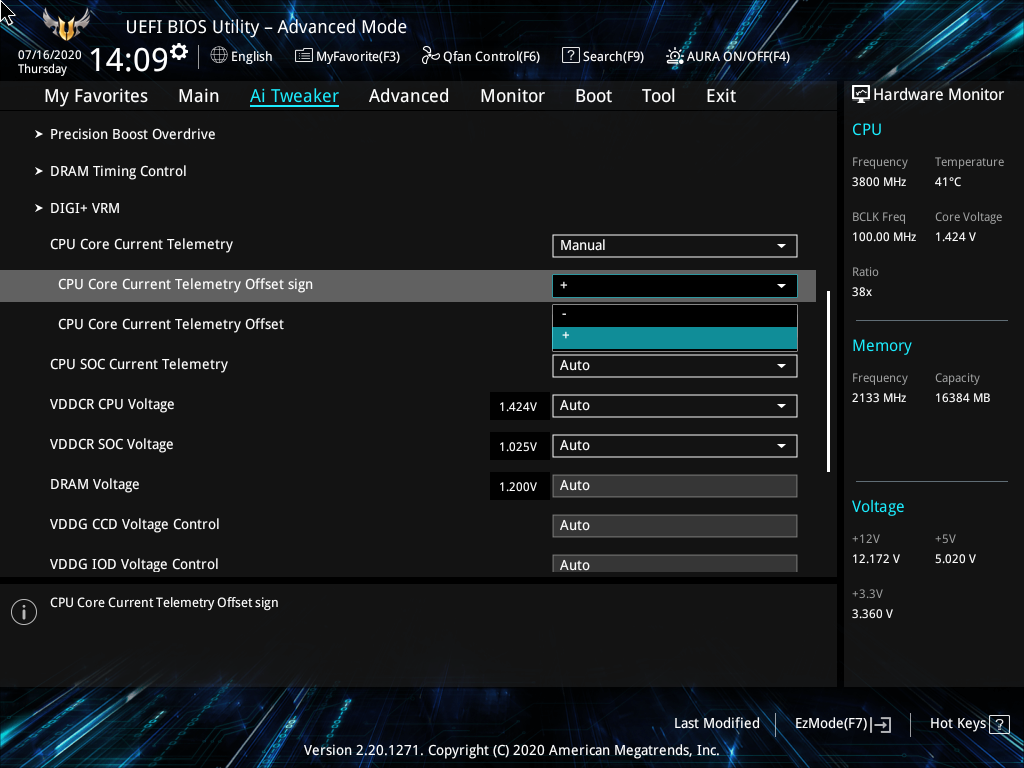Select VDDCR CPU Voltage label
The height and width of the screenshot is (768, 1024).
tap(112, 404)
